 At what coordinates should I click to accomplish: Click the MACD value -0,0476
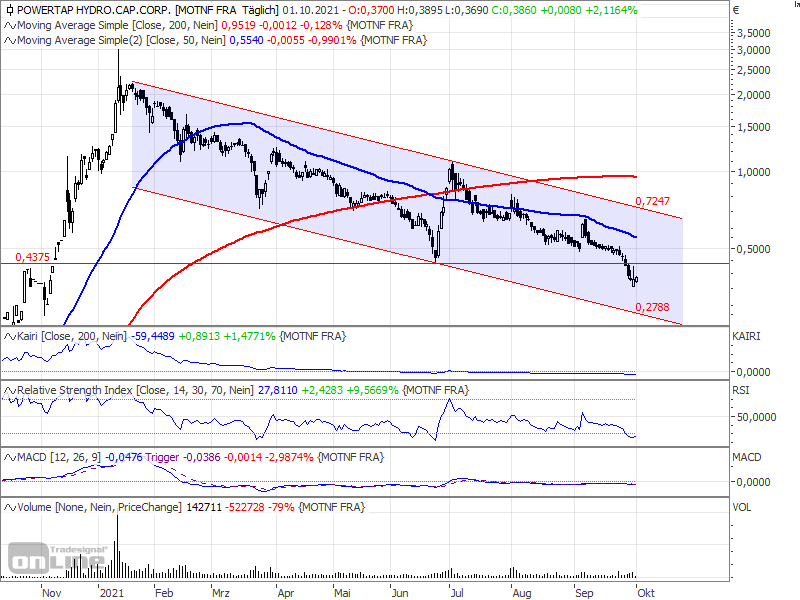pyautogui.click(x=123, y=457)
